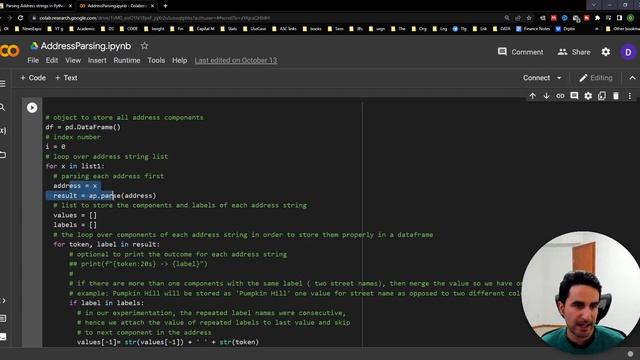Mirror cell in tab icon

pyautogui.click(x=602, y=96)
